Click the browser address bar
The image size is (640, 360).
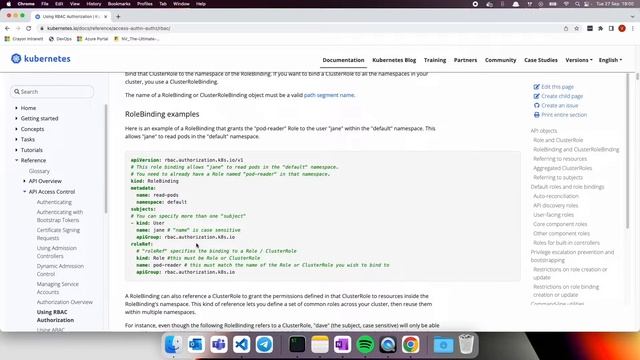coord(300,28)
